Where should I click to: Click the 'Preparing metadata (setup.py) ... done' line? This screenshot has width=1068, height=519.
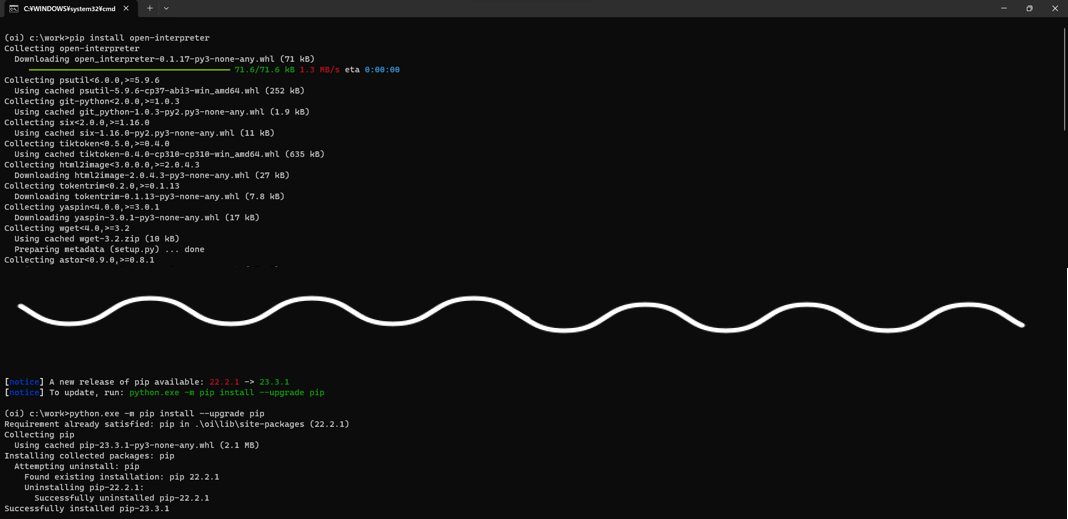[109, 249]
